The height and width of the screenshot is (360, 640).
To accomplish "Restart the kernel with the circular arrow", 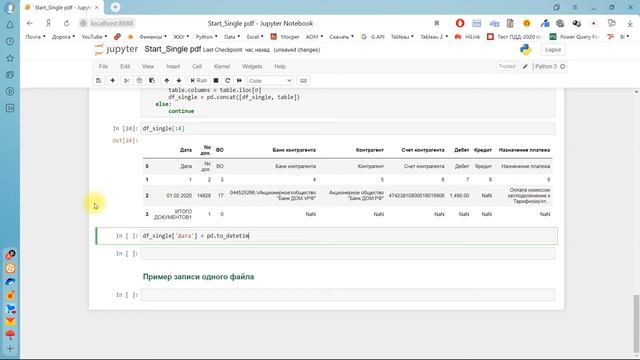I will coord(227,80).
